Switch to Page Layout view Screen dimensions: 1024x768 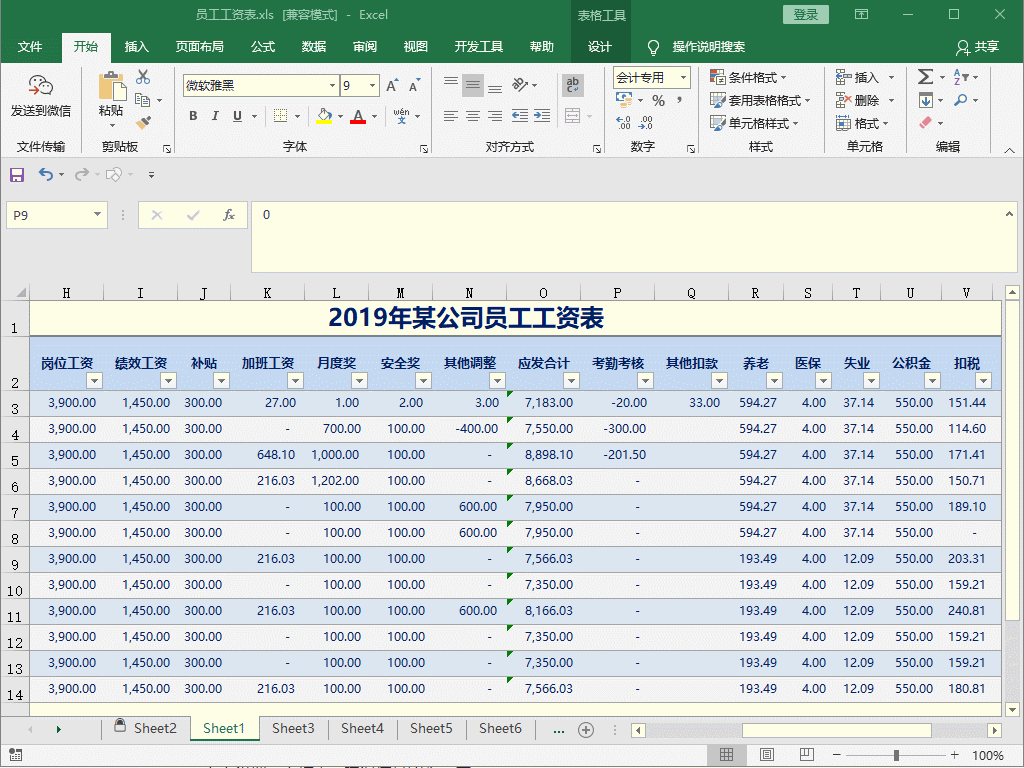pos(767,755)
